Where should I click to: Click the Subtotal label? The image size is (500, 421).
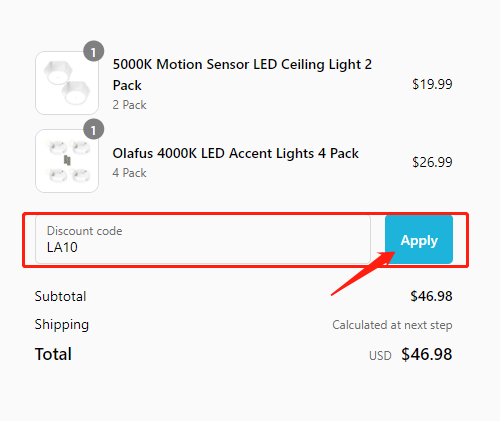[60, 296]
